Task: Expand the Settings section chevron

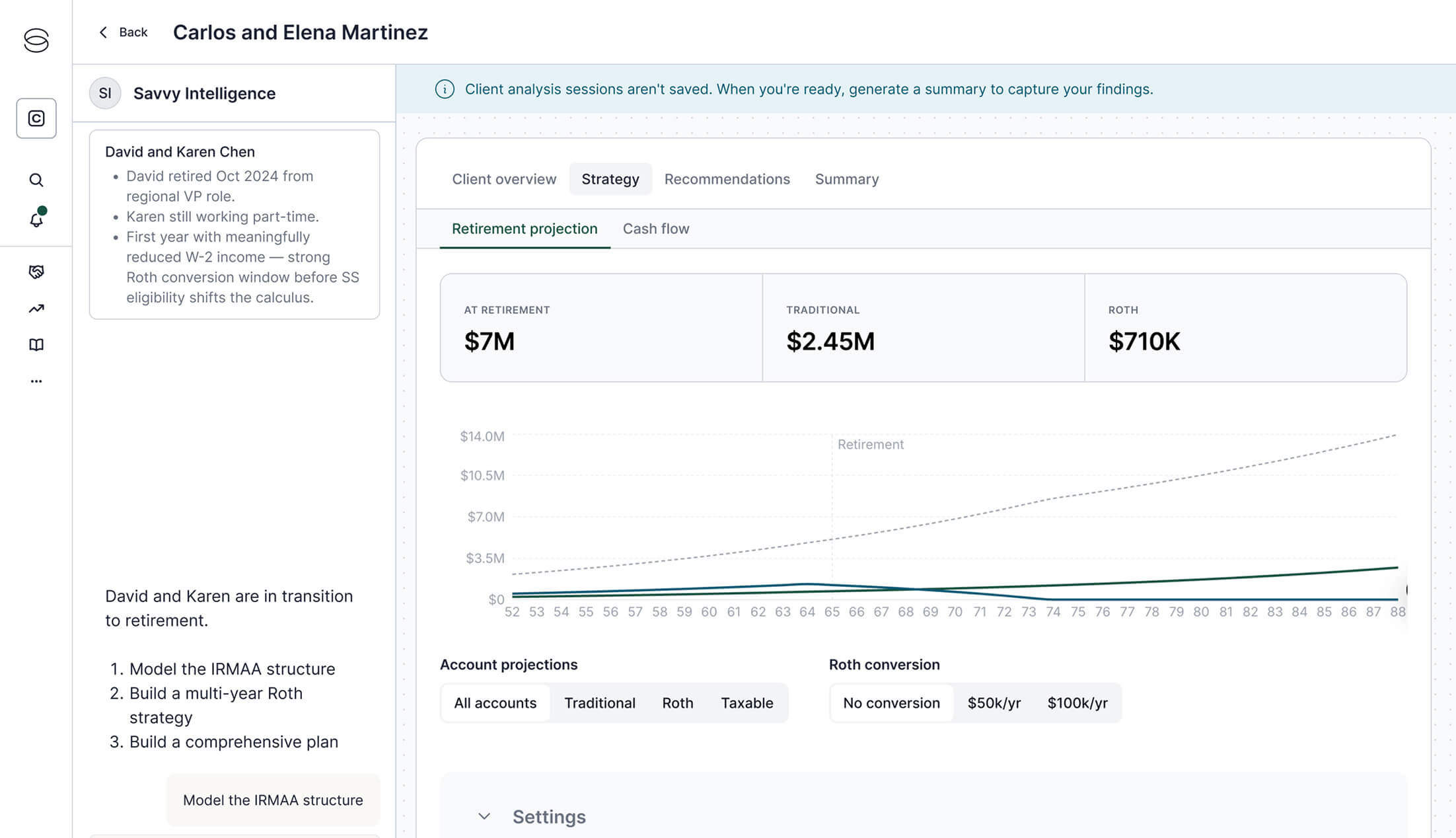Action: (x=484, y=817)
